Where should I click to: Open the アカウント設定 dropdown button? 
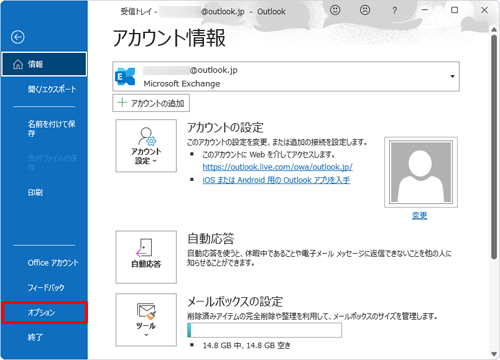click(x=146, y=146)
